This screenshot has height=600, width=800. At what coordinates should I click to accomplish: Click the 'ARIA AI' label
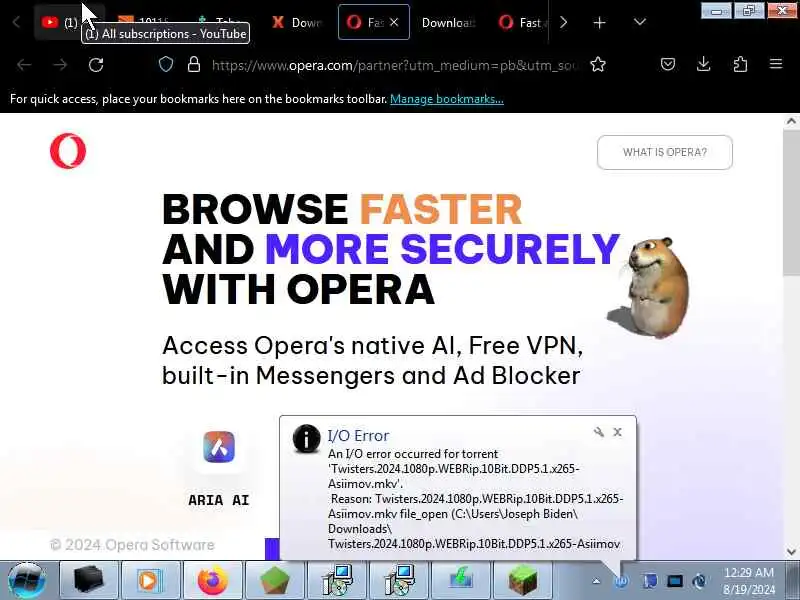(219, 500)
